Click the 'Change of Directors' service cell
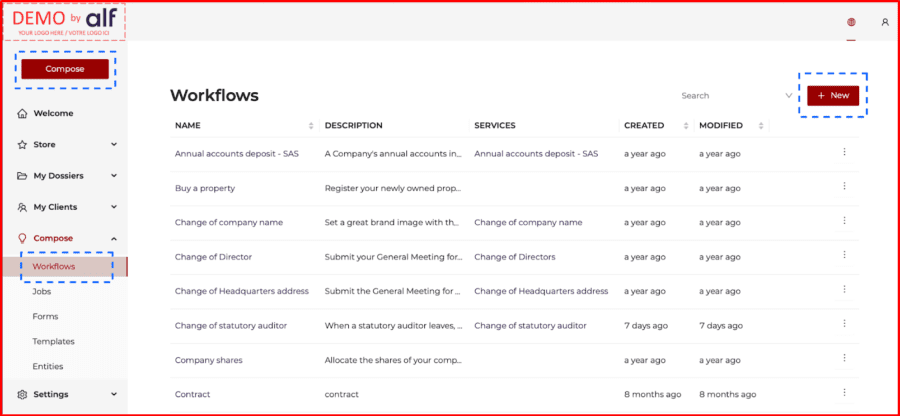900x416 pixels. pyautogui.click(x=515, y=257)
